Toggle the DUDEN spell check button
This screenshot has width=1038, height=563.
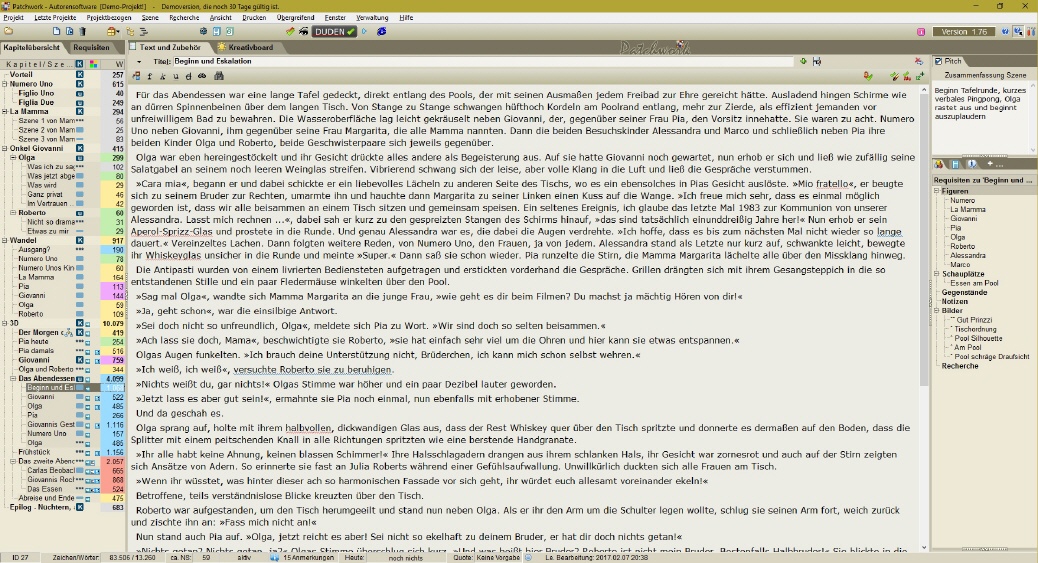(336, 31)
